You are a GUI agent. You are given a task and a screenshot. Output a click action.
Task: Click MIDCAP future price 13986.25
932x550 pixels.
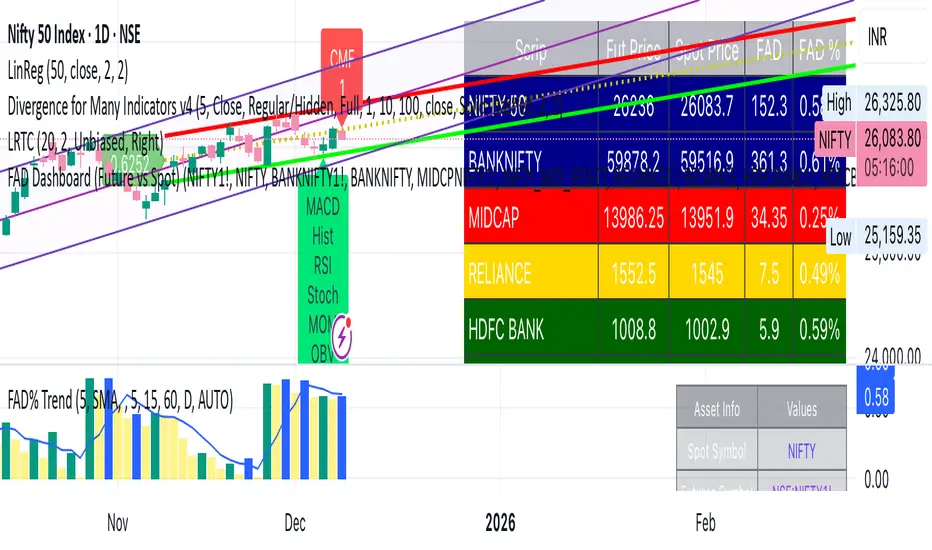pos(633,217)
